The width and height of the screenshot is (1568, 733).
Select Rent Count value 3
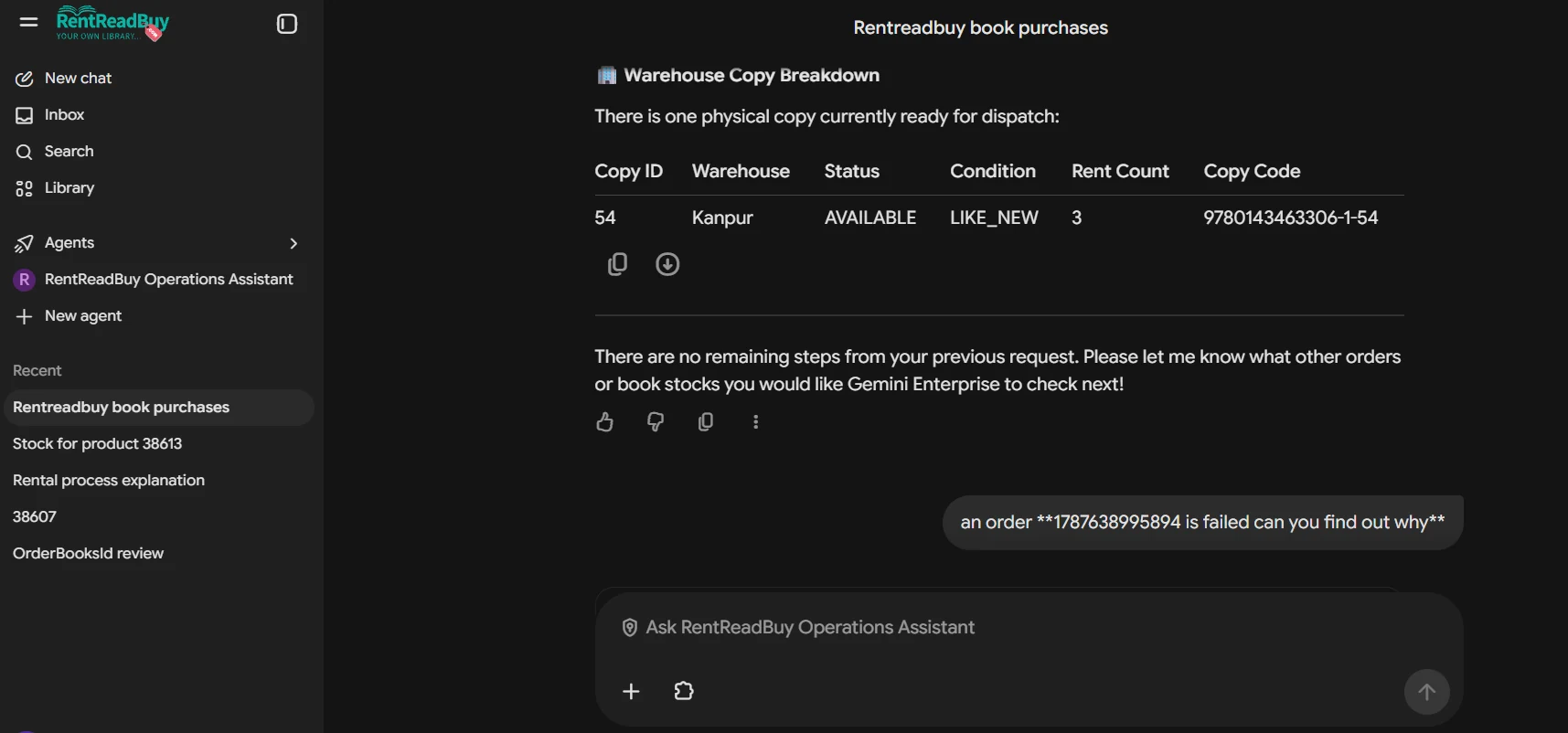(1077, 218)
